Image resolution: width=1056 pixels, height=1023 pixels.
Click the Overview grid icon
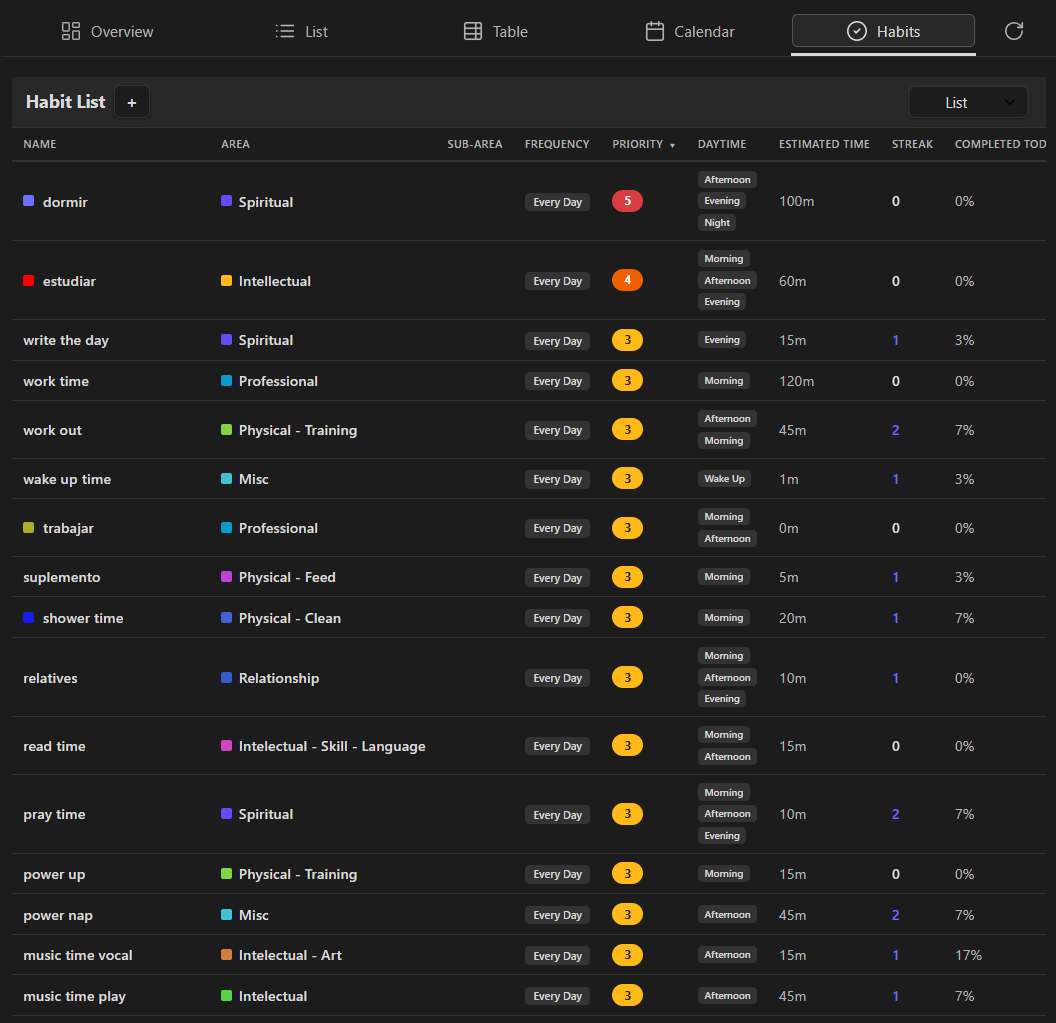[x=71, y=31]
